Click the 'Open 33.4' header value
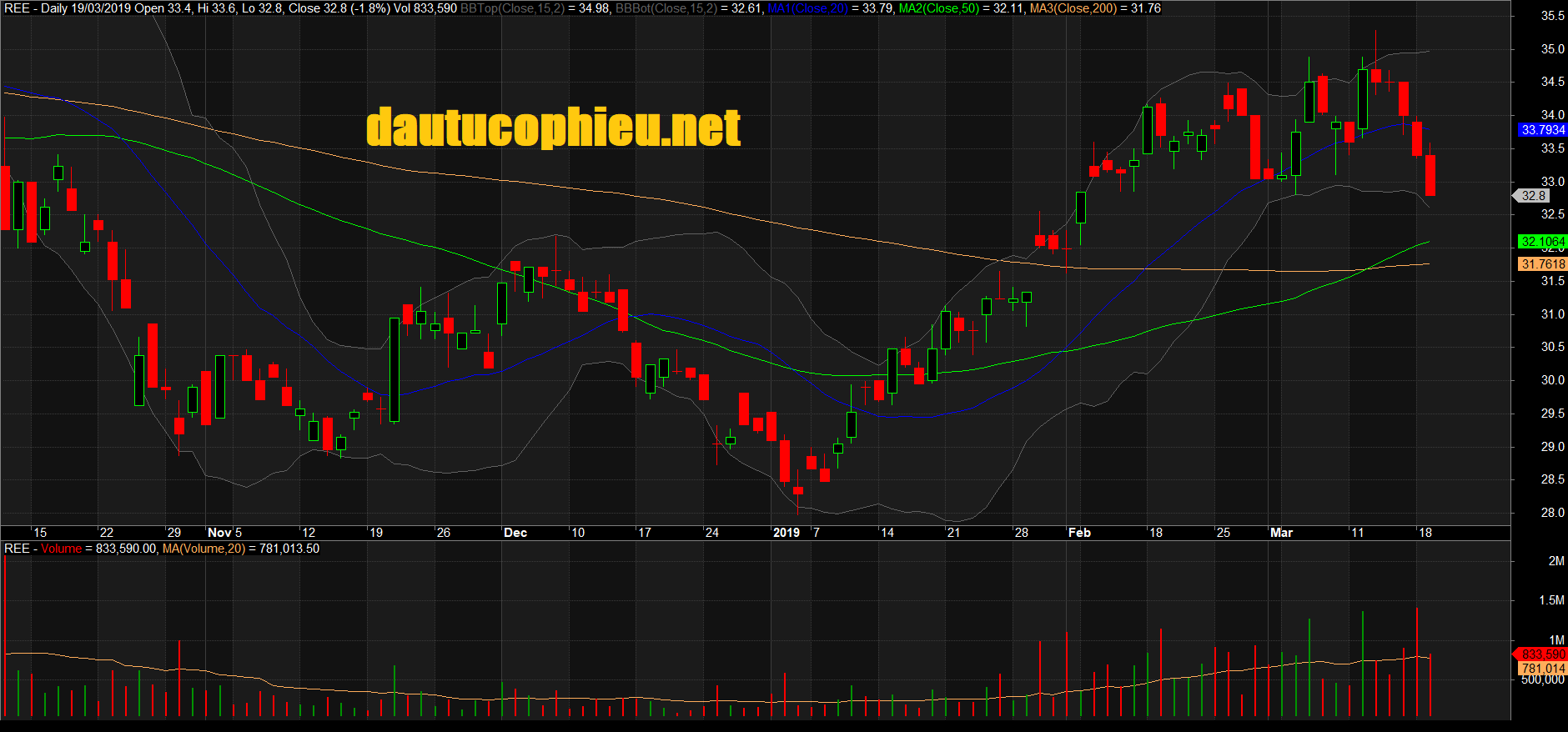 pyautogui.click(x=163, y=8)
